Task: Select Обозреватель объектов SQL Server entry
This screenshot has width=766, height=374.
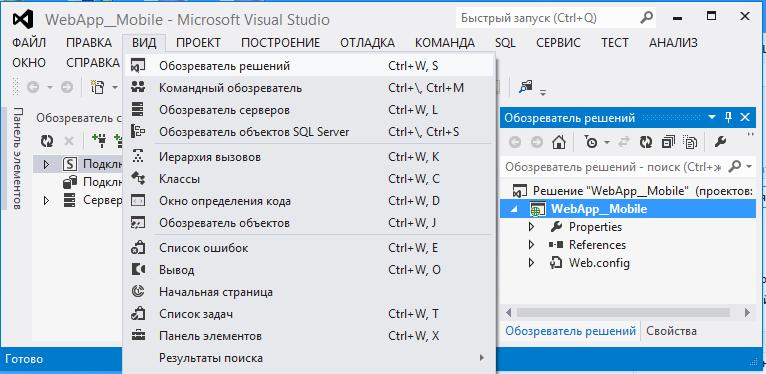Action: (x=309, y=132)
